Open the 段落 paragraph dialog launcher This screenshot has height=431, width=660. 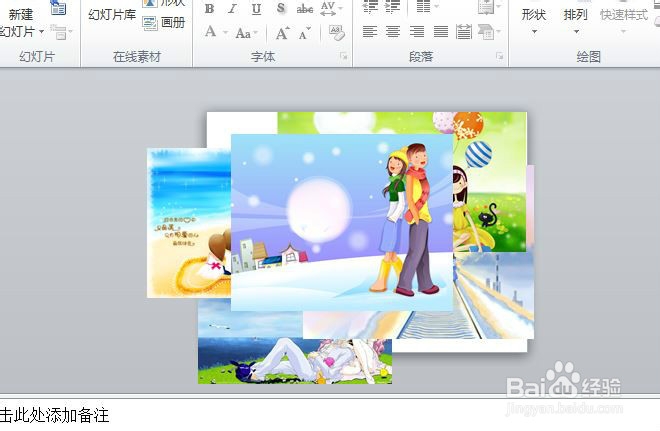pyautogui.click(x=500, y=56)
